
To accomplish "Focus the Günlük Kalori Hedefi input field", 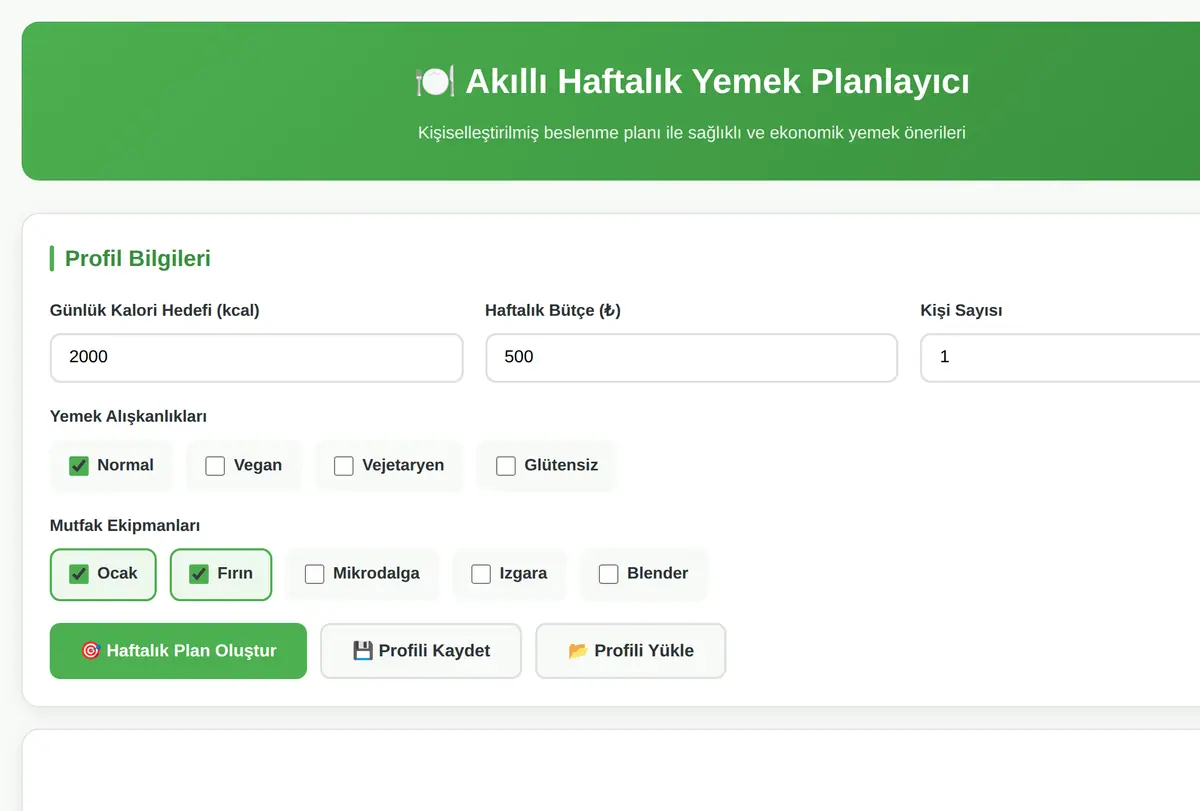I will point(257,357).
